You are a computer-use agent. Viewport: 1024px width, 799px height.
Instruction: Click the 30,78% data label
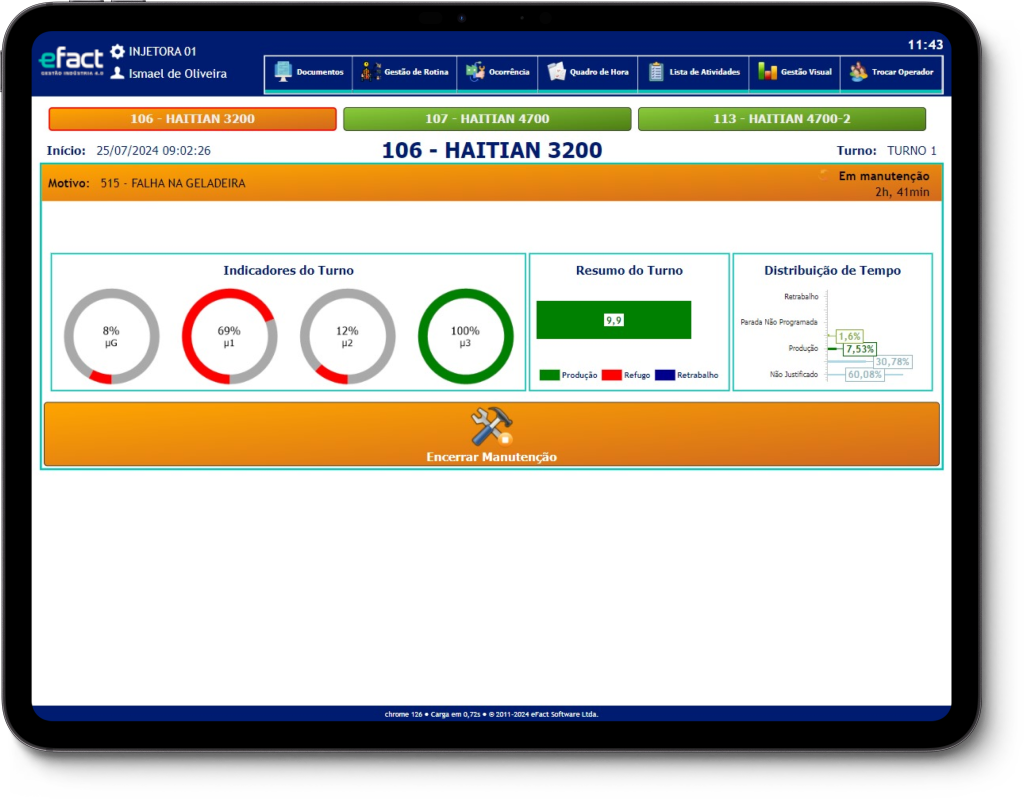coord(892,361)
